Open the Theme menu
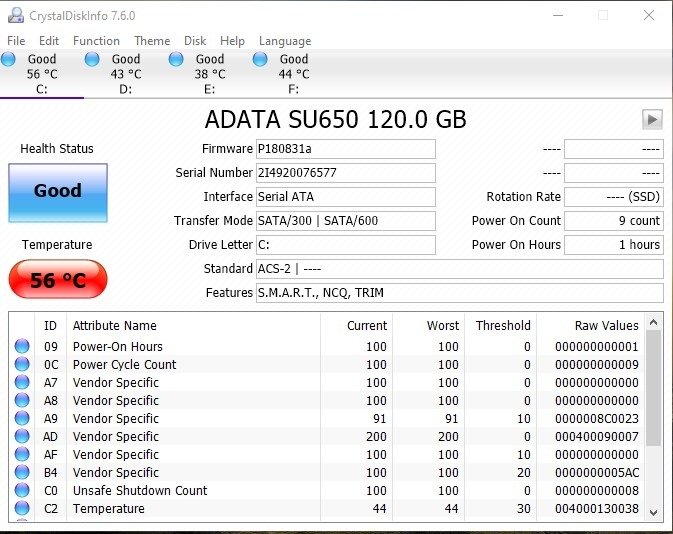The height and width of the screenshot is (534, 673). coord(152,41)
